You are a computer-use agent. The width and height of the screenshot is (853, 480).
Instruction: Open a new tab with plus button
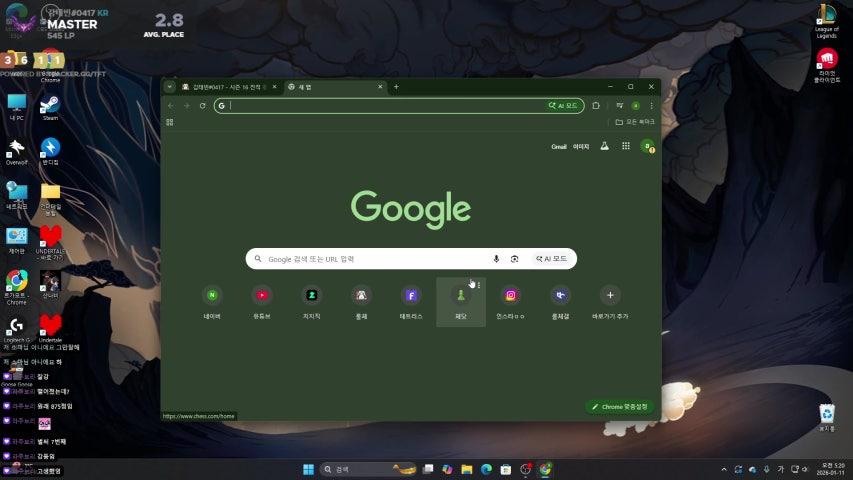point(396,87)
